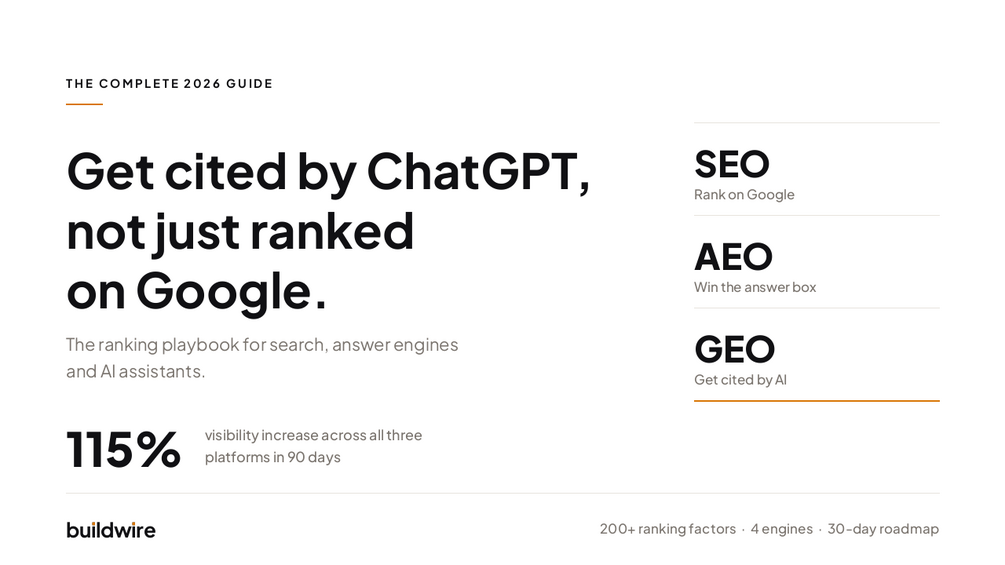Image resolution: width=1005 pixels, height=565 pixels.
Task: Click the orange accent line under guide label
Action: coord(84,104)
